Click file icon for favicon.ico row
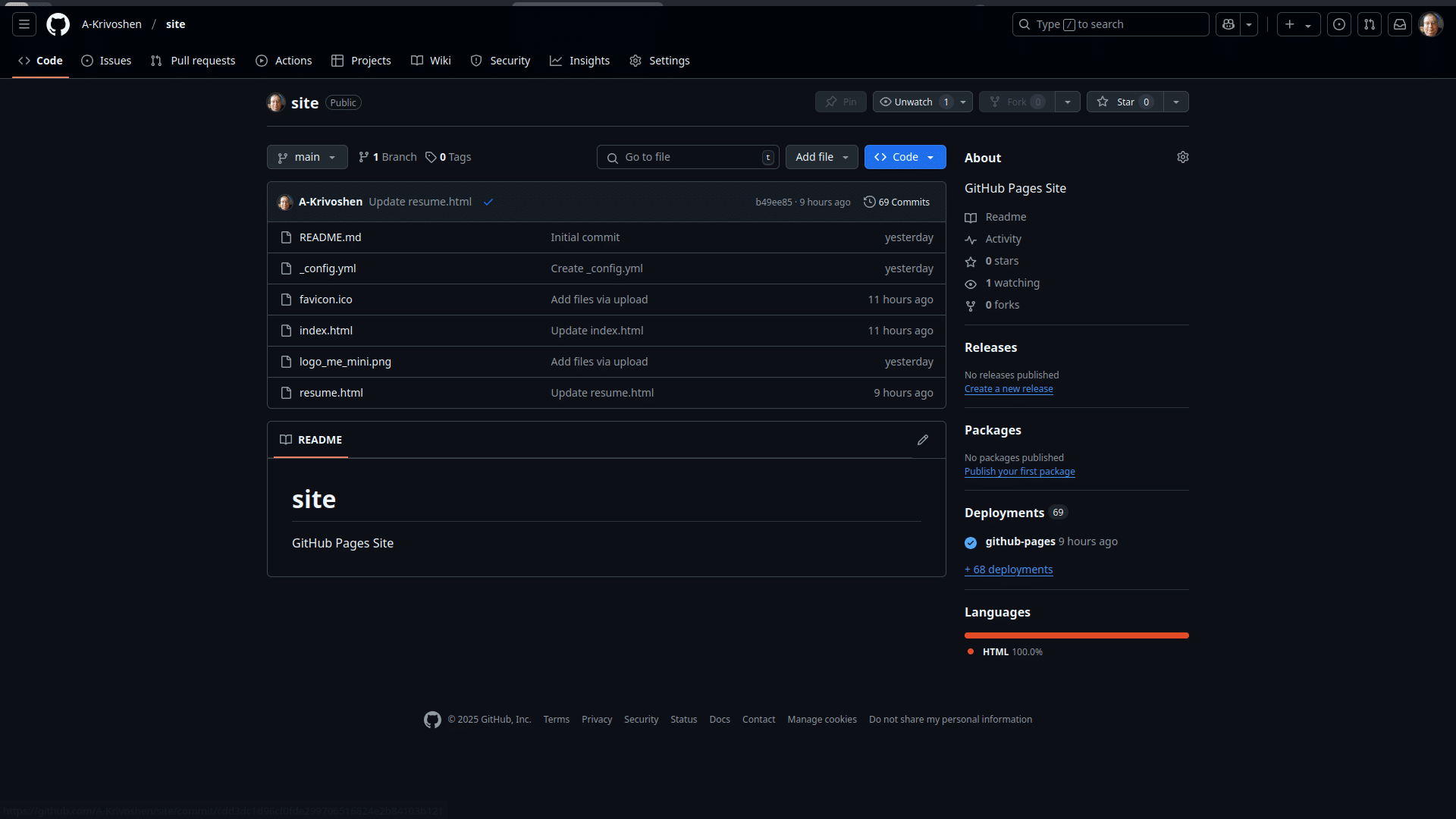 [286, 300]
